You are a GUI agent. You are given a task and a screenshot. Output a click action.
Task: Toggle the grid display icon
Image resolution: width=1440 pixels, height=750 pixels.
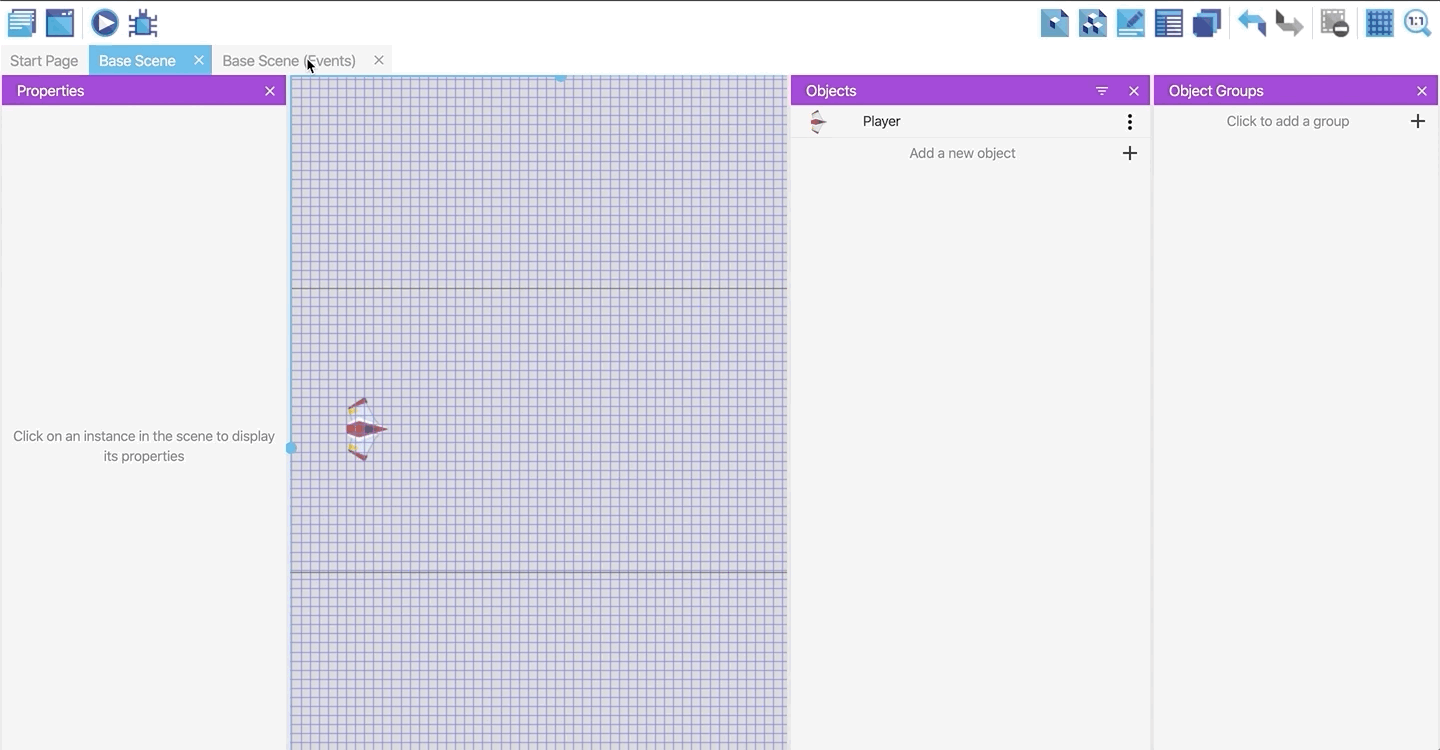coord(1379,22)
